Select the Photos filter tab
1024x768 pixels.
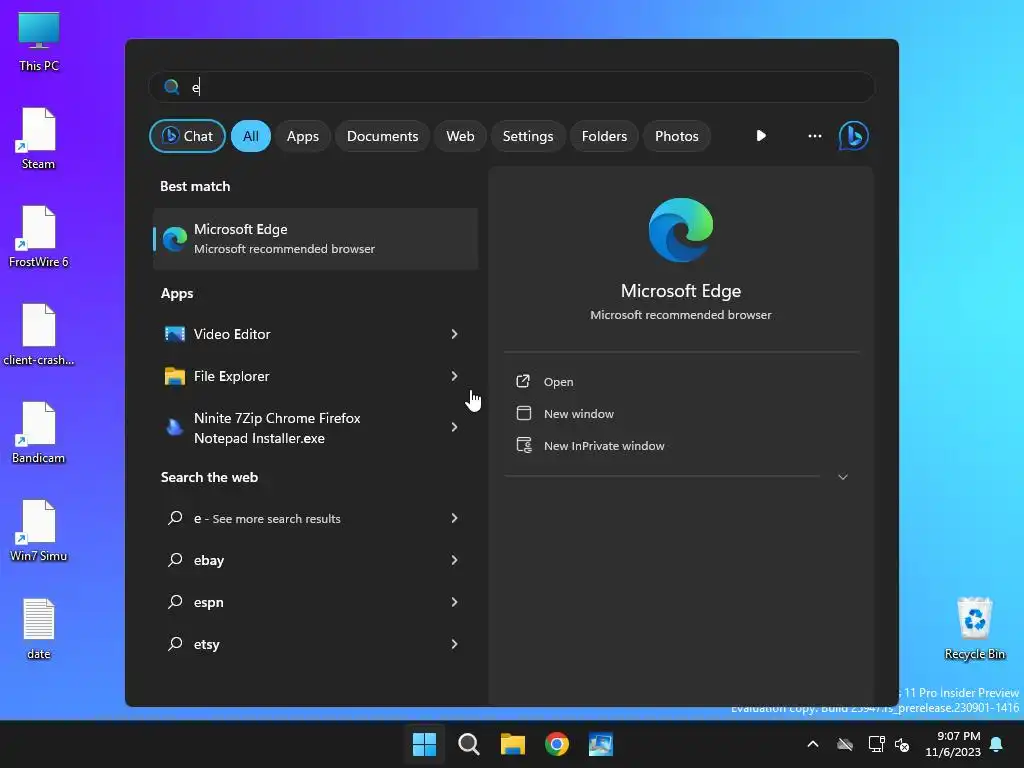(x=677, y=136)
